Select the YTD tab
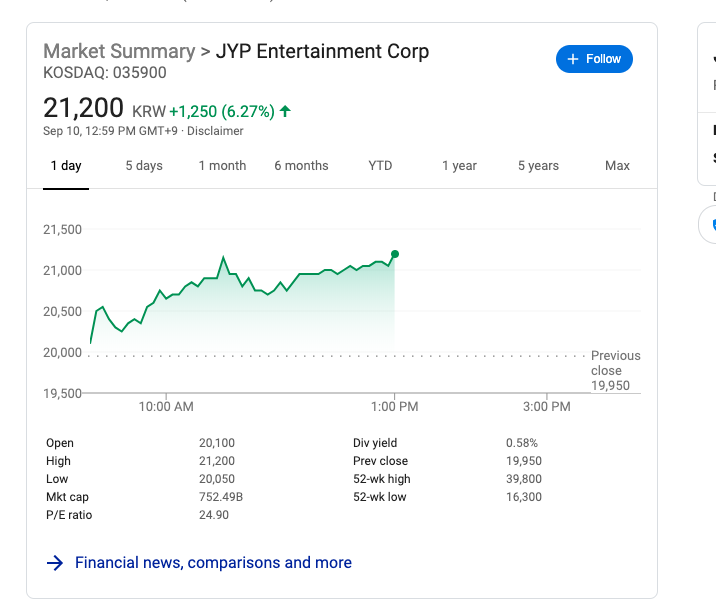This screenshot has width=716, height=613. point(380,165)
